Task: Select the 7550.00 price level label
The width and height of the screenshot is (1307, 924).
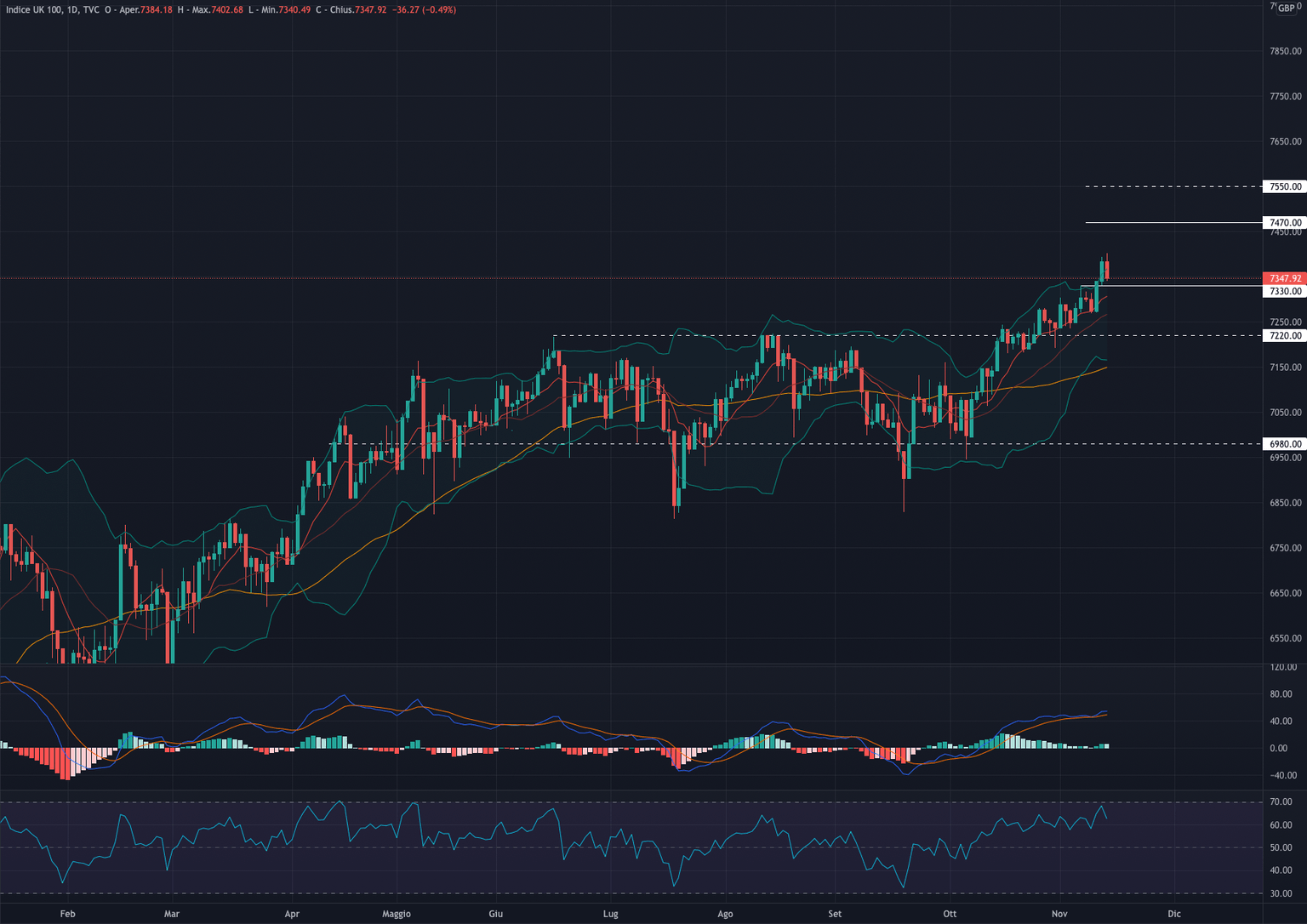Action: click(1285, 186)
